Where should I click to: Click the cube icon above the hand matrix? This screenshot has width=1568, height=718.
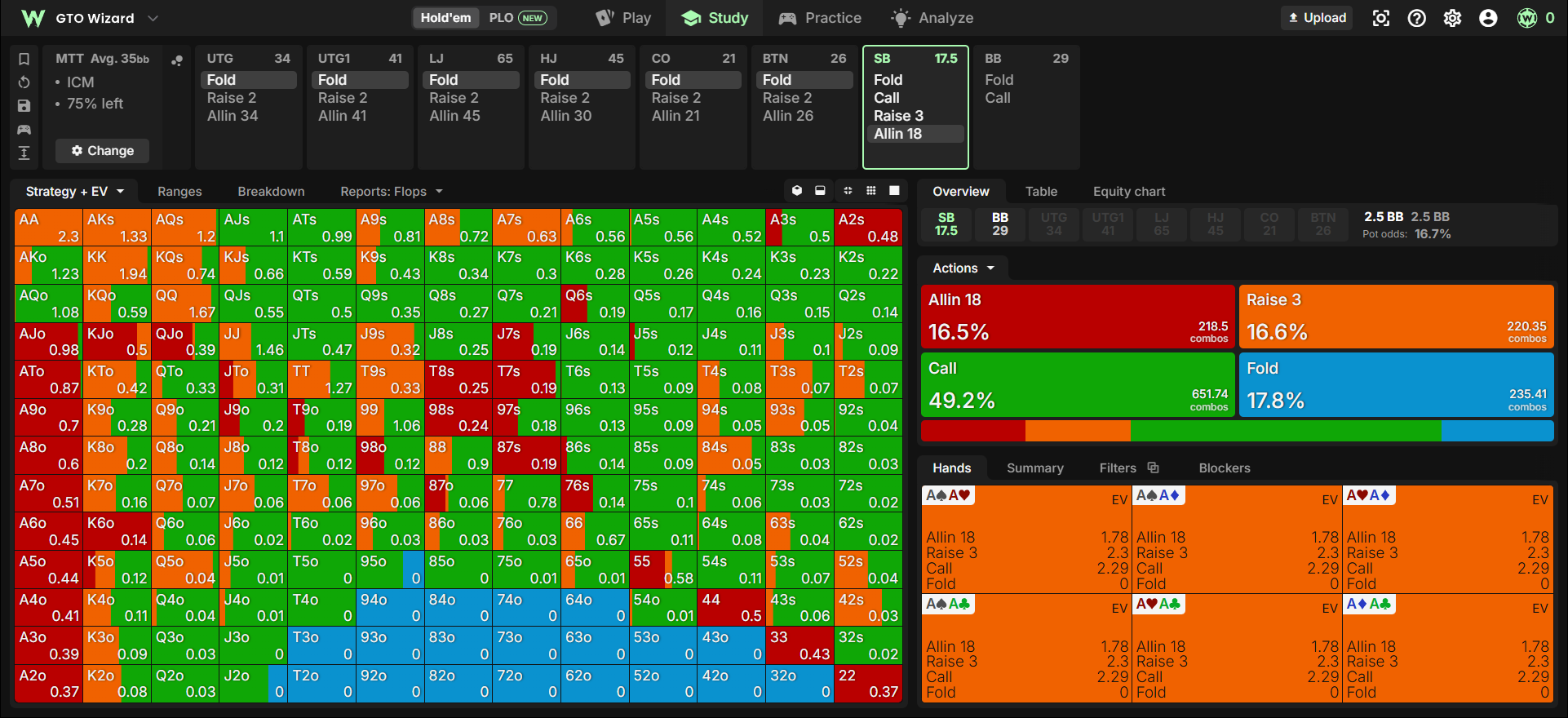(797, 191)
